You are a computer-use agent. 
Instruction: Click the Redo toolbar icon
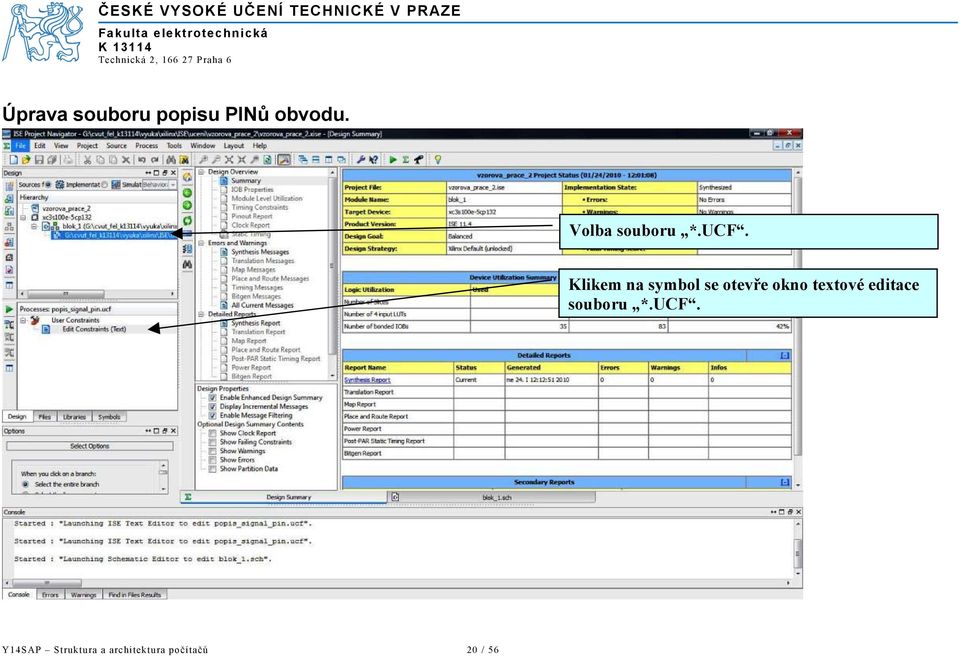click(x=155, y=160)
